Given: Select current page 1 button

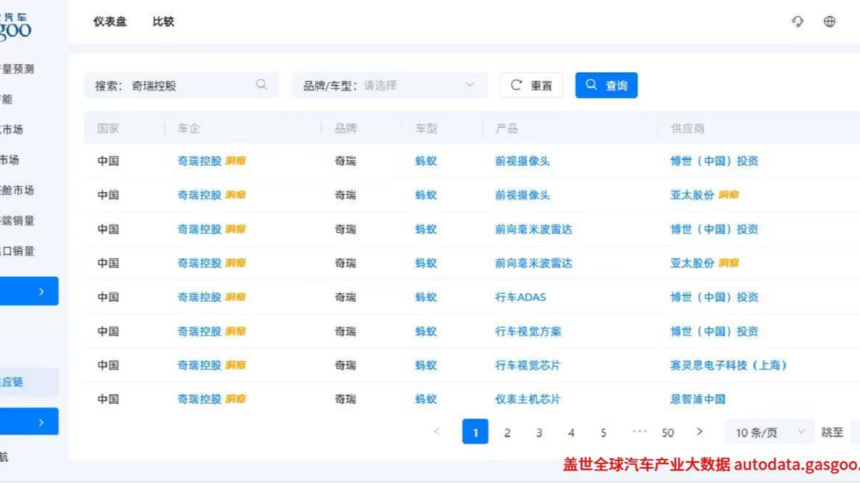Looking at the screenshot, I should coord(475,432).
